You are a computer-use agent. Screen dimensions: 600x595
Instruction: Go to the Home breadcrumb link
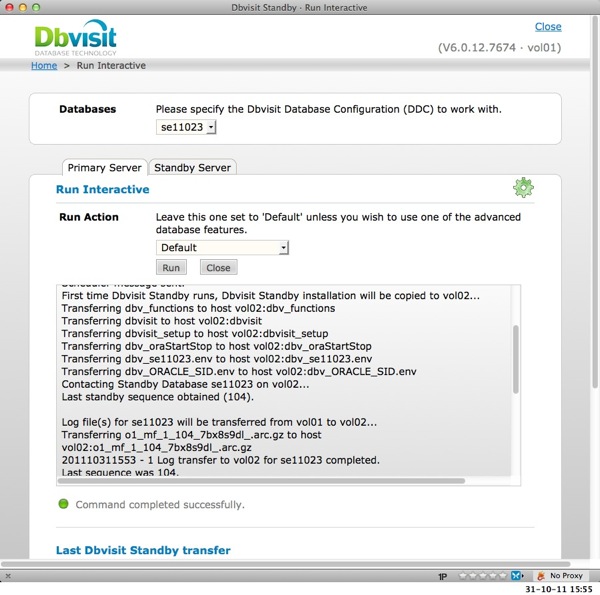coord(44,65)
